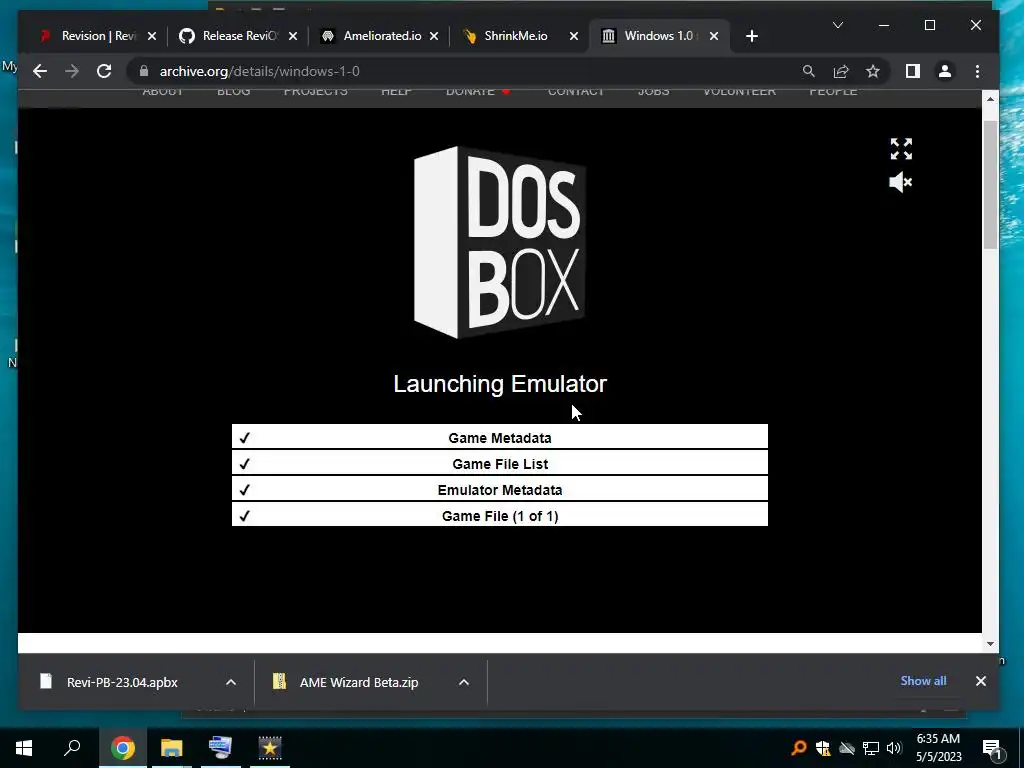Click the Emulator Metadata row
Image resolution: width=1024 pixels, height=768 pixels.
500,489
